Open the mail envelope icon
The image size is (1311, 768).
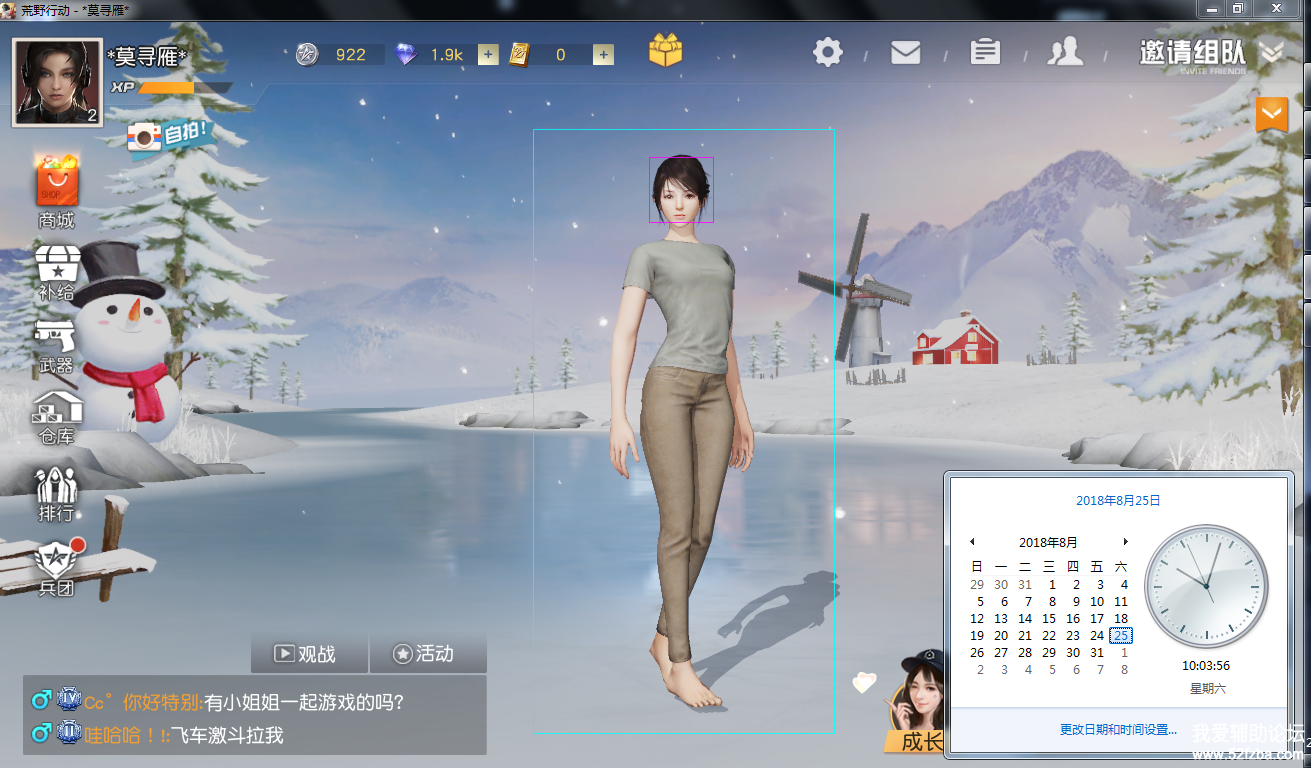tap(905, 52)
